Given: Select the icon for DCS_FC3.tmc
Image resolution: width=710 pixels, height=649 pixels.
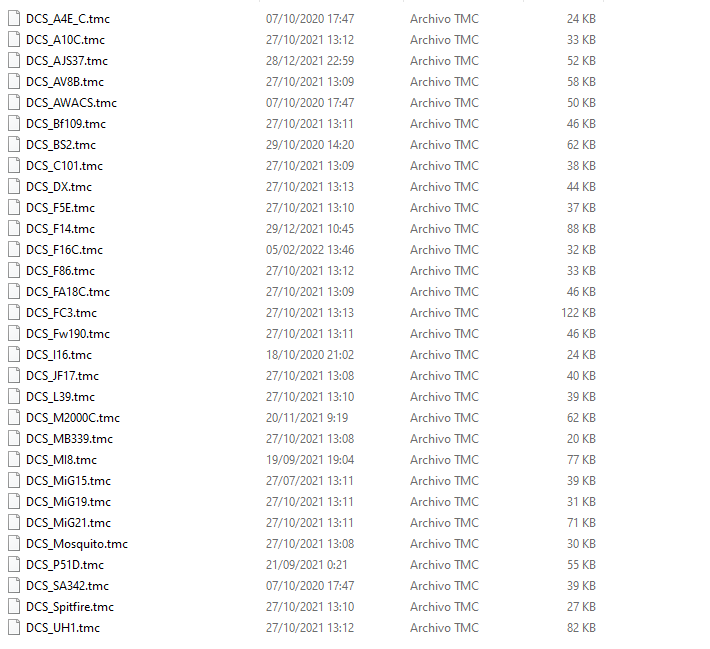Looking at the screenshot, I should (x=14, y=312).
